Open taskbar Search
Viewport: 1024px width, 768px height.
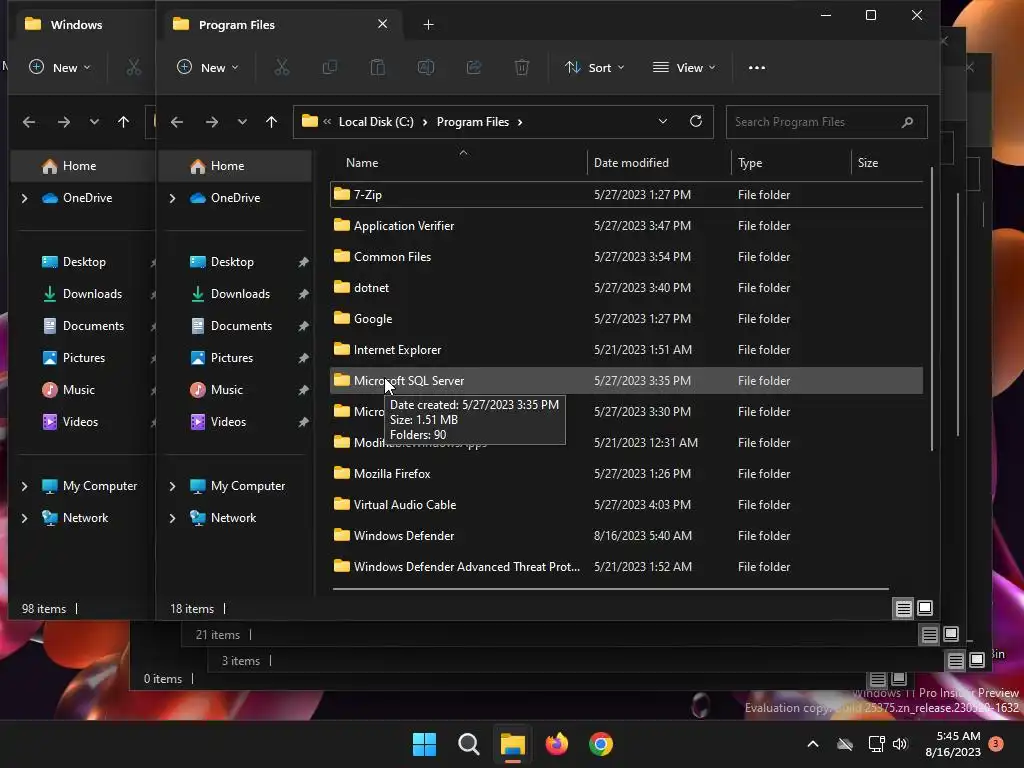pos(469,744)
